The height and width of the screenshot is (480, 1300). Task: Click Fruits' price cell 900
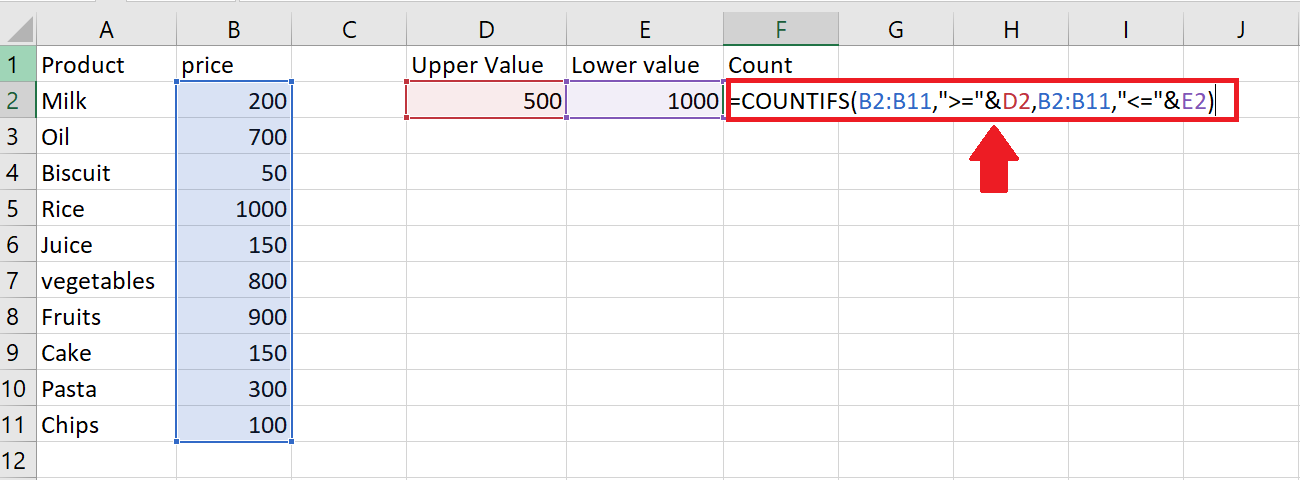pos(234,317)
